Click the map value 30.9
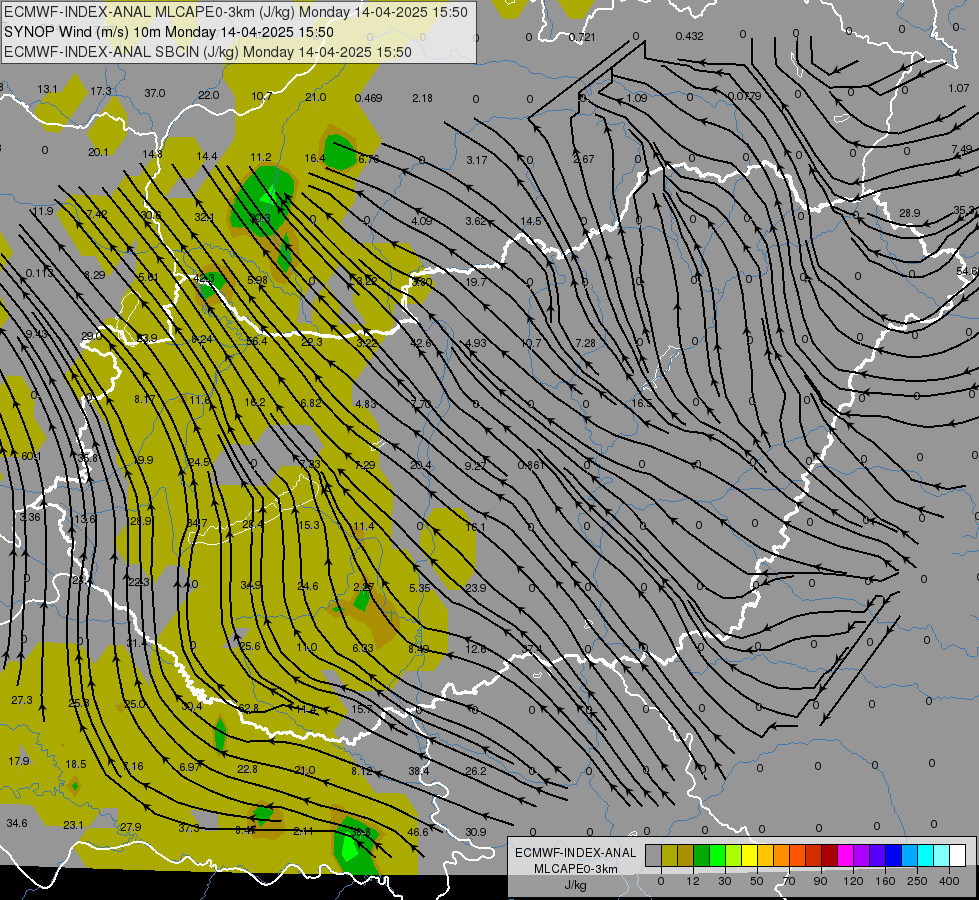This screenshot has height=900, width=979. [x=476, y=832]
